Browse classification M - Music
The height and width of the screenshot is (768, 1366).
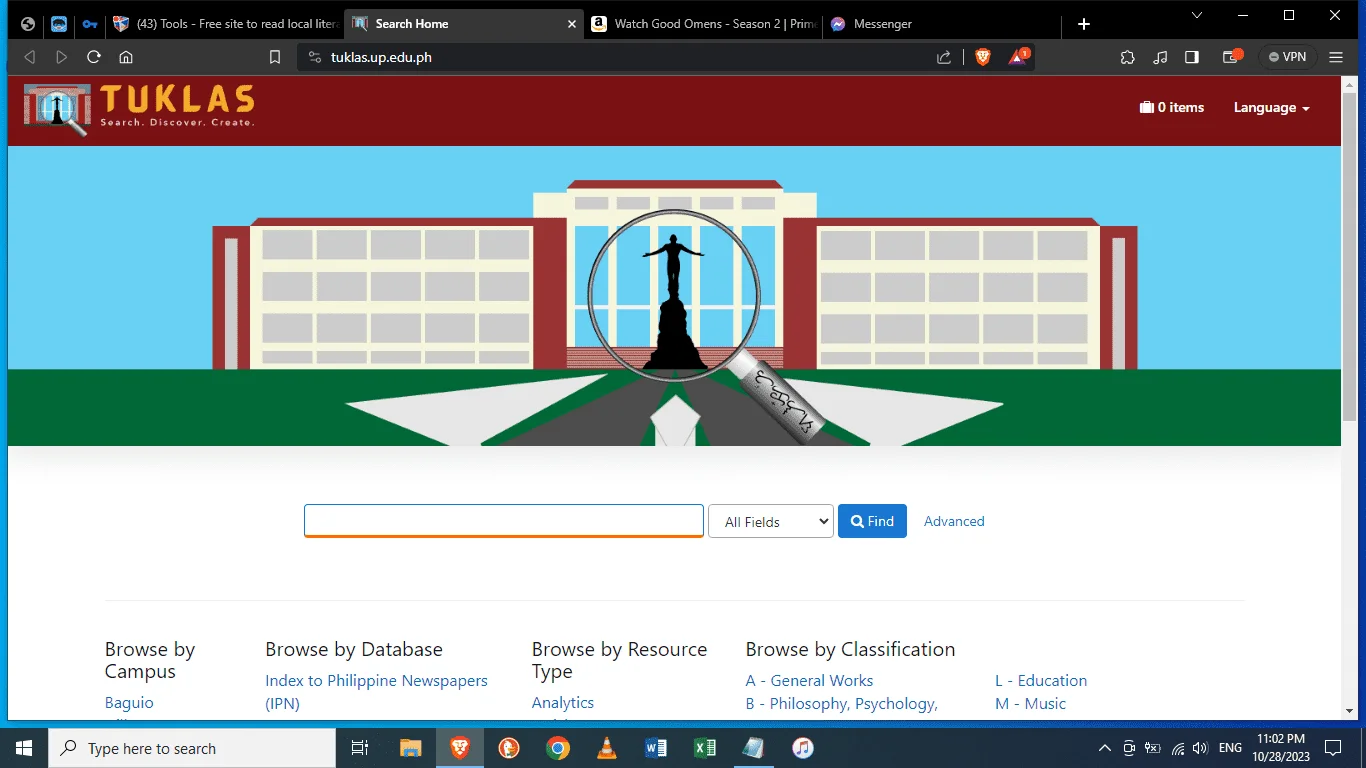[1031, 704]
